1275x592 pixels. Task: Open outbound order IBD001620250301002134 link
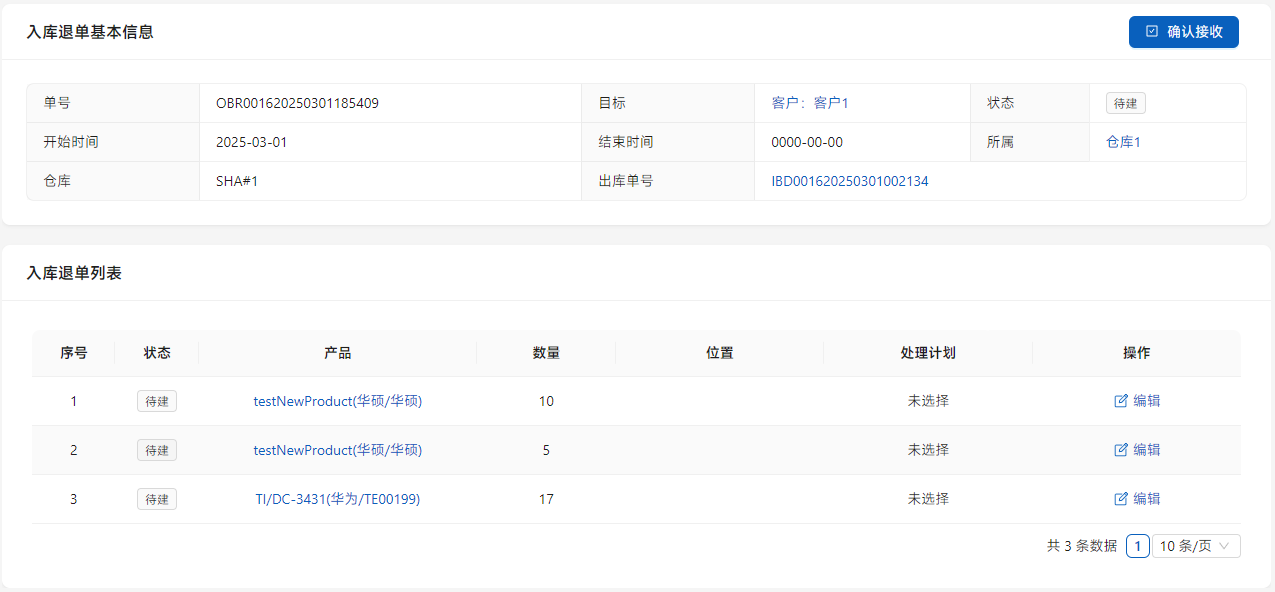[849, 181]
